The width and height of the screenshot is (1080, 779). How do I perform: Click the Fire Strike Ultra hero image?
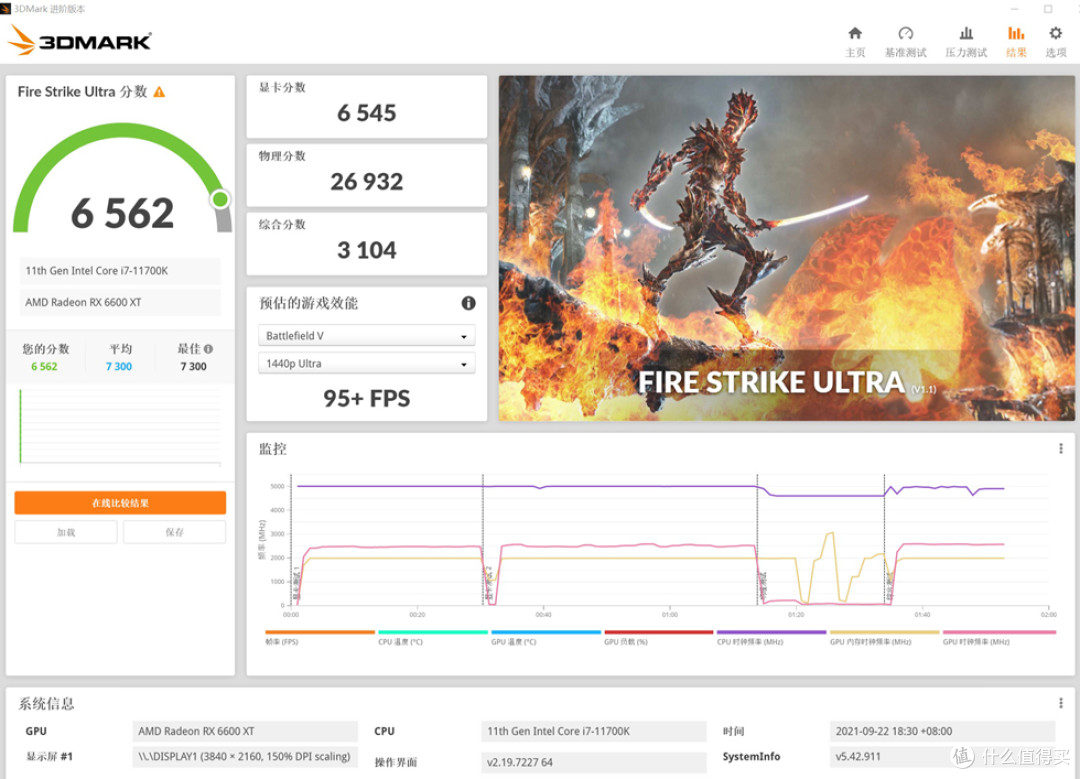[787, 248]
